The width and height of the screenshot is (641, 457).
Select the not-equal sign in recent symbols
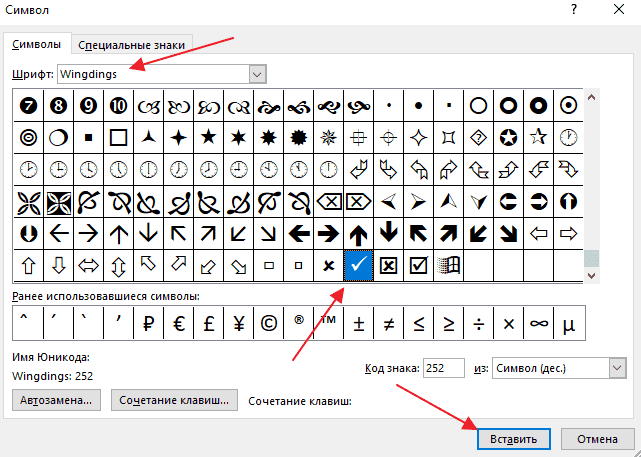(388, 324)
